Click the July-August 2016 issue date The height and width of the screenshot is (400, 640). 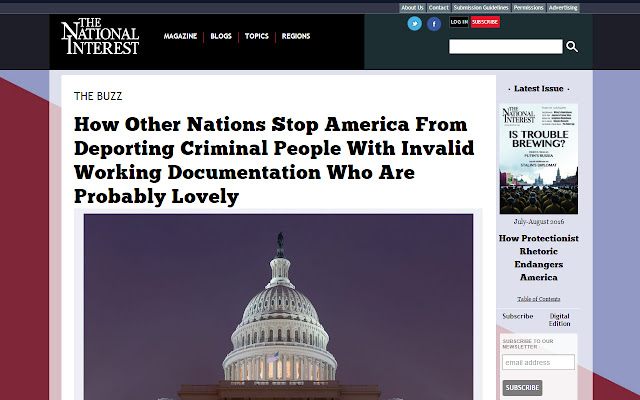(x=539, y=222)
